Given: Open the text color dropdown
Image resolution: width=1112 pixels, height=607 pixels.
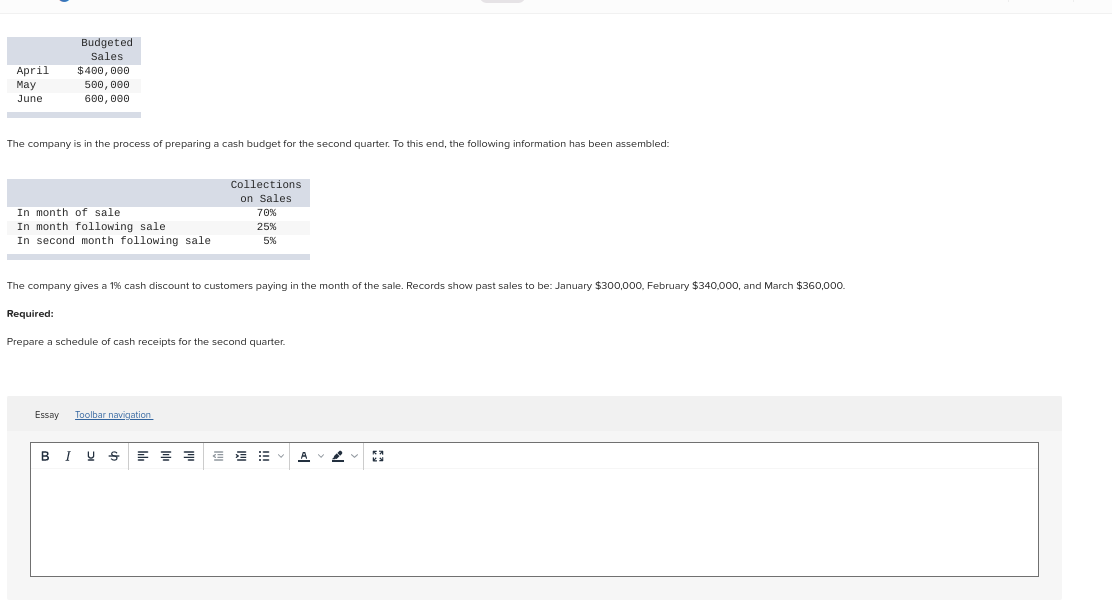Looking at the screenshot, I should (321, 456).
